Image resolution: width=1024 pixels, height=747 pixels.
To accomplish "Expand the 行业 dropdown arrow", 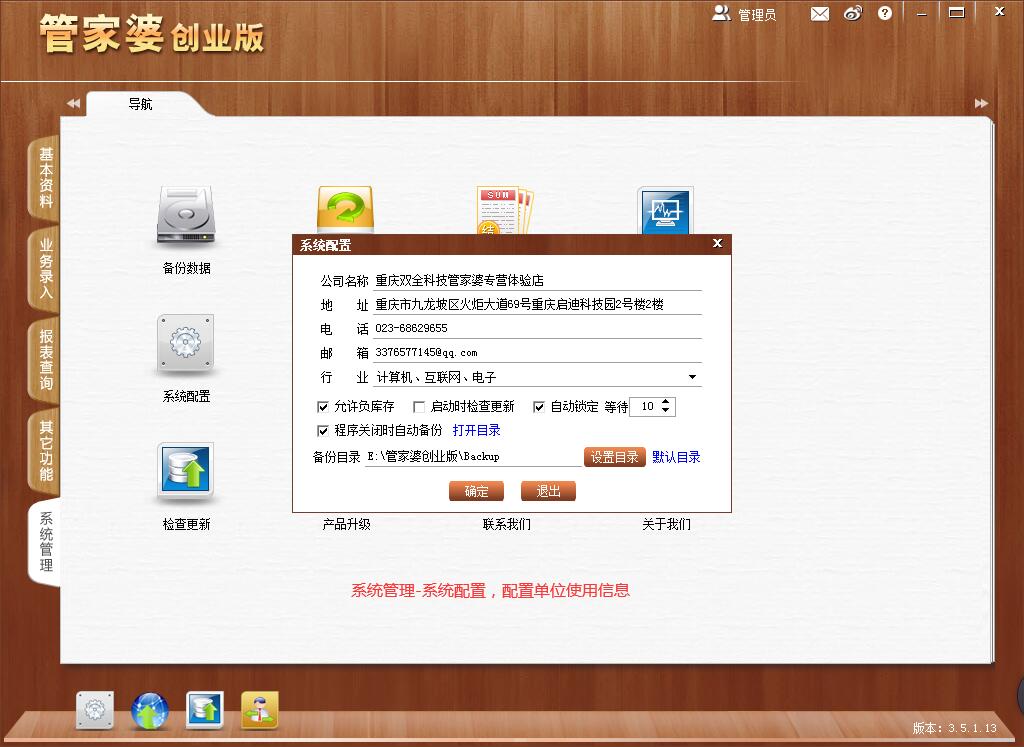I will click(692, 377).
